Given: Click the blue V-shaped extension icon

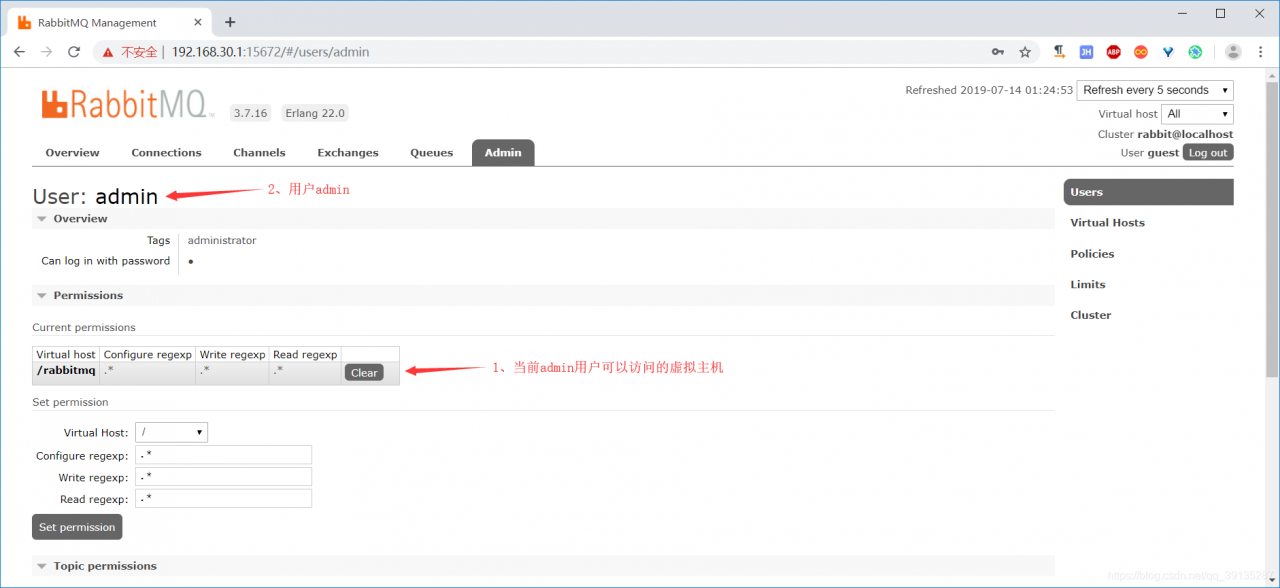Looking at the screenshot, I should tap(1167, 52).
